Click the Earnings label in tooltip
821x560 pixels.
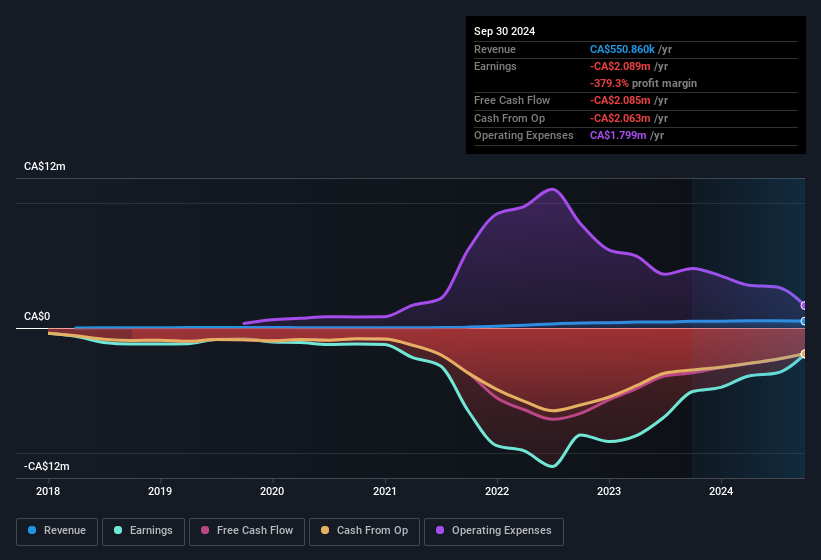point(495,66)
